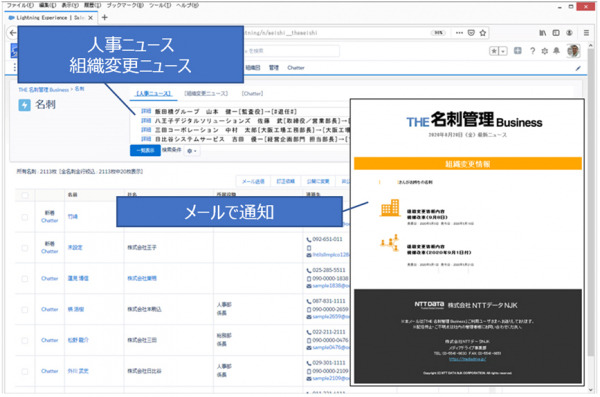Image resolution: width=600 pixels, height=397 pixels.
Task: Bookmark this page with the star icon
Action: pos(483,33)
